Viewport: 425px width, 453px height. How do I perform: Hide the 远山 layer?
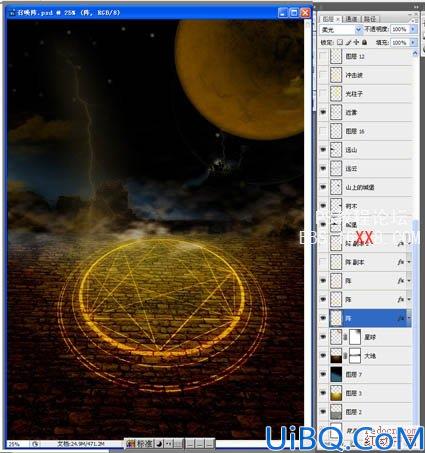click(x=323, y=150)
